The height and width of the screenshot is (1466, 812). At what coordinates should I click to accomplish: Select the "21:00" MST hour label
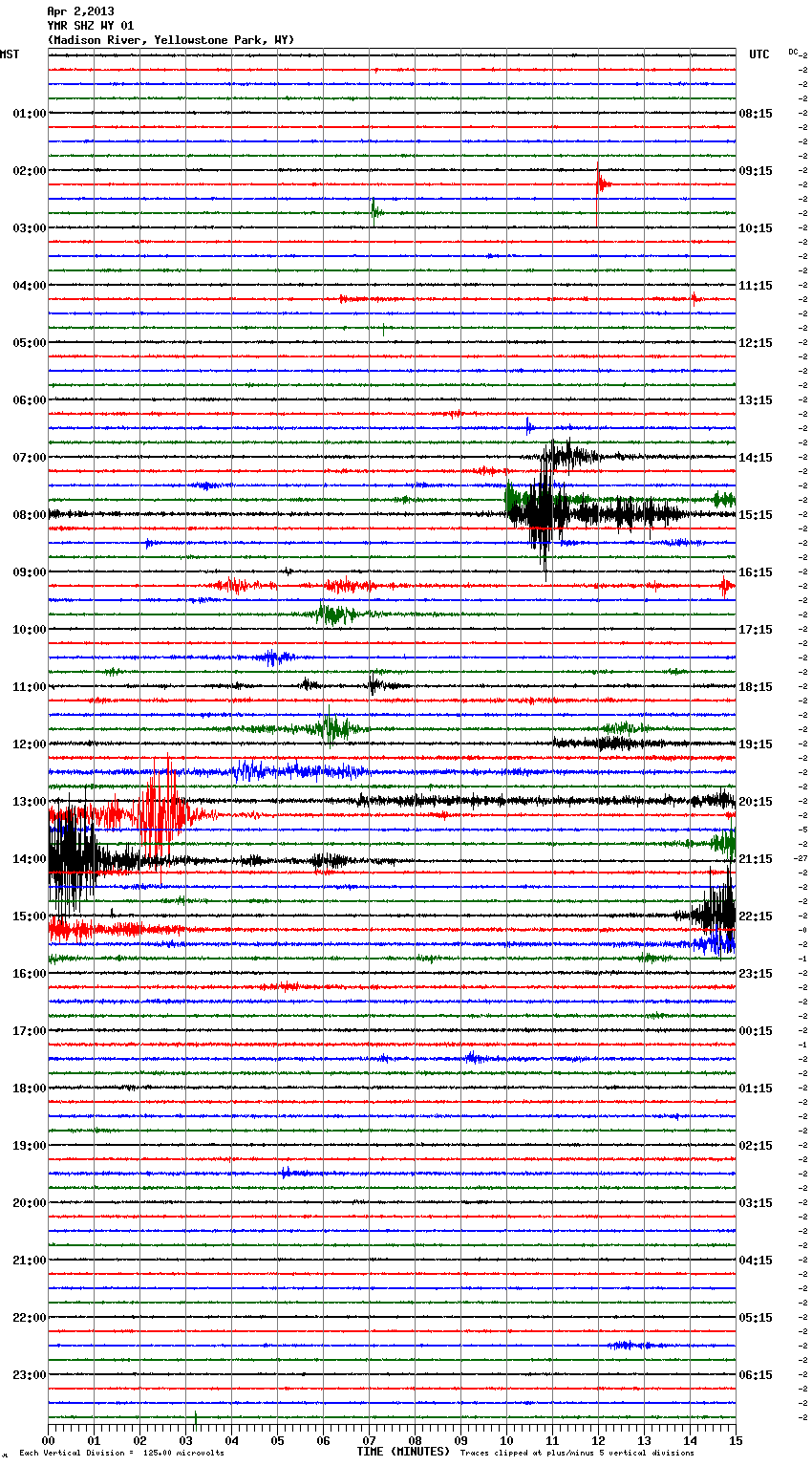tap(30, 1261)
